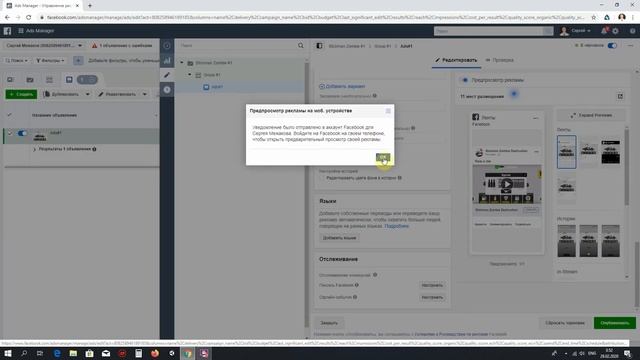Click the add variant link
The width and height of the screenshot is (640, 360).
tap(342, 87)
